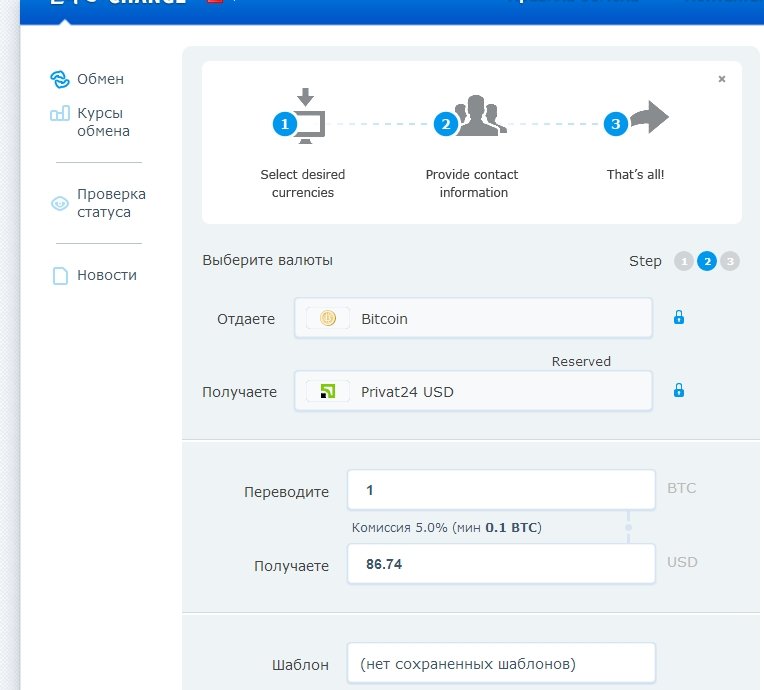Click Provide contact information caption

[x=472, y=184]
